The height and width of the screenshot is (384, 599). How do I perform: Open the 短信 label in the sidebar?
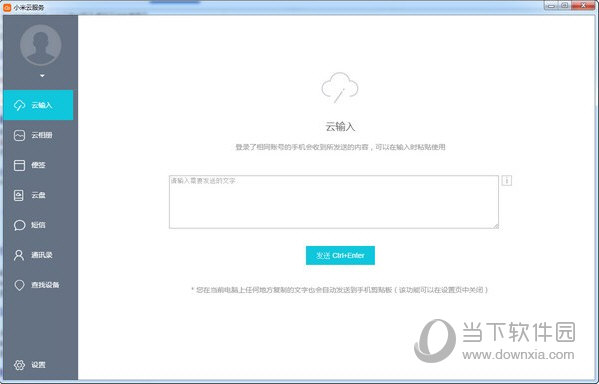pos(38,225)
